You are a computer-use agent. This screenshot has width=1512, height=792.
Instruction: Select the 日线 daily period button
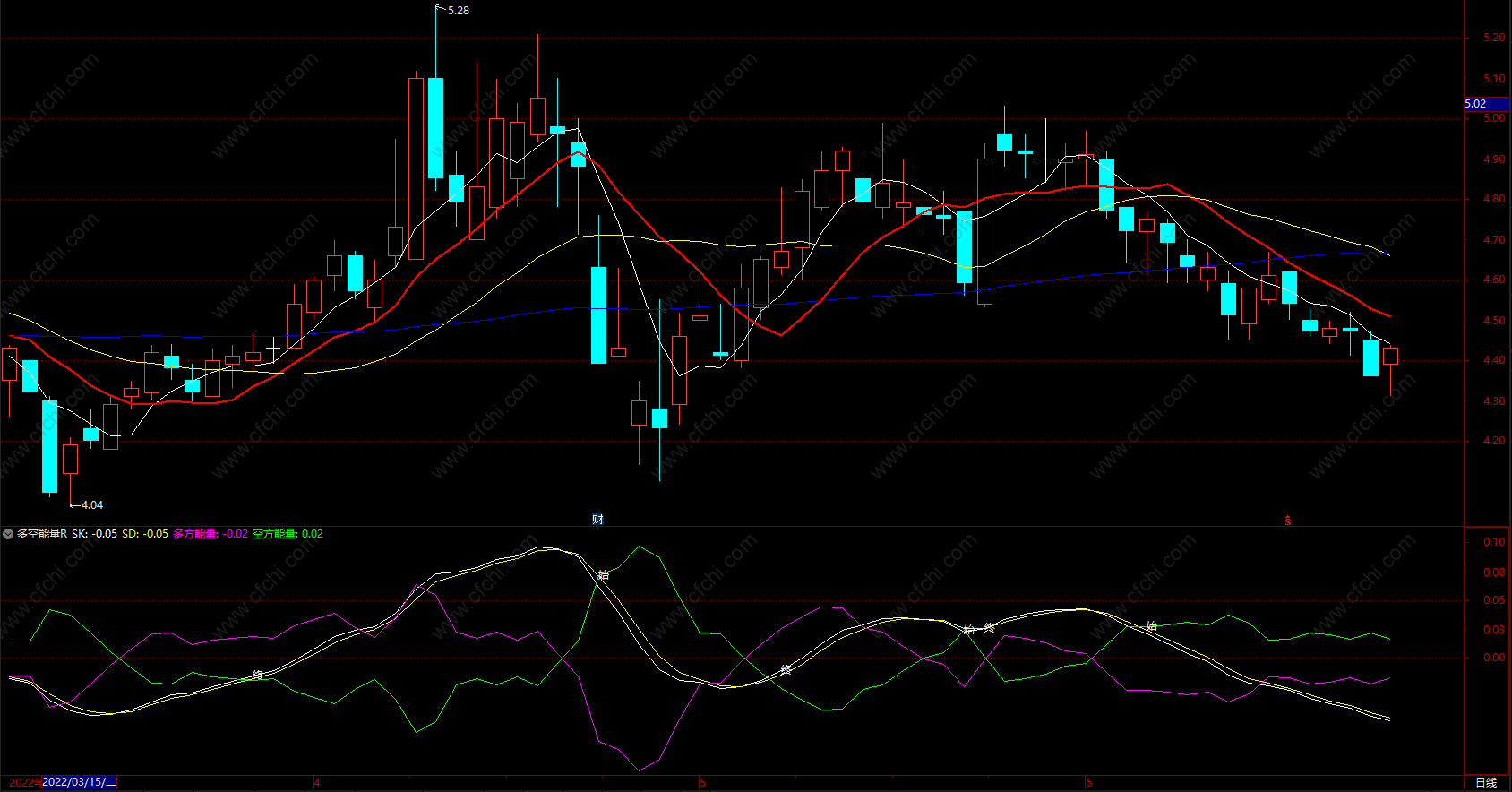pos(1485,783)
